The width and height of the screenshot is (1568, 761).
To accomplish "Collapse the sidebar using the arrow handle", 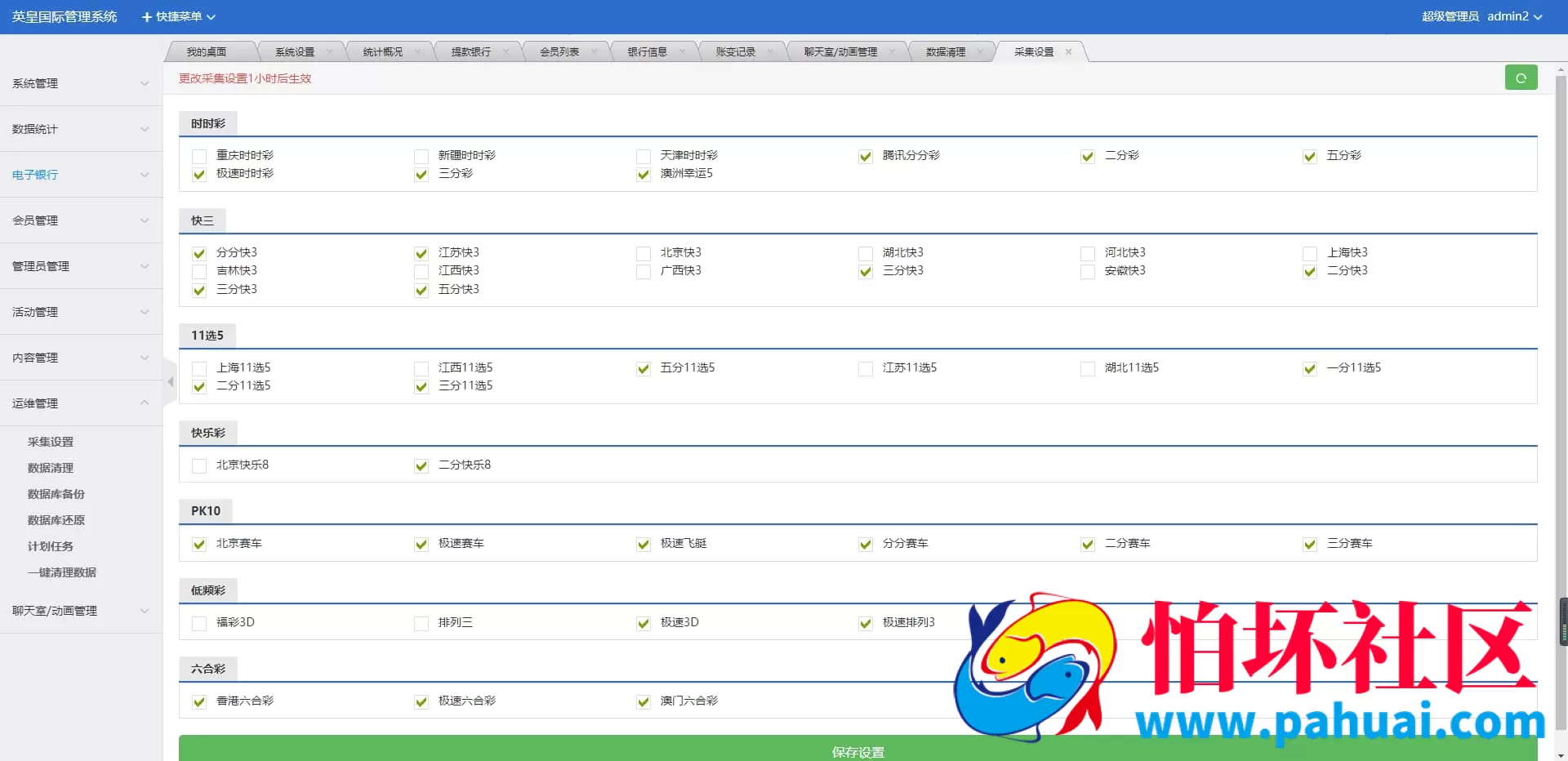I will (x=170, y=381).
